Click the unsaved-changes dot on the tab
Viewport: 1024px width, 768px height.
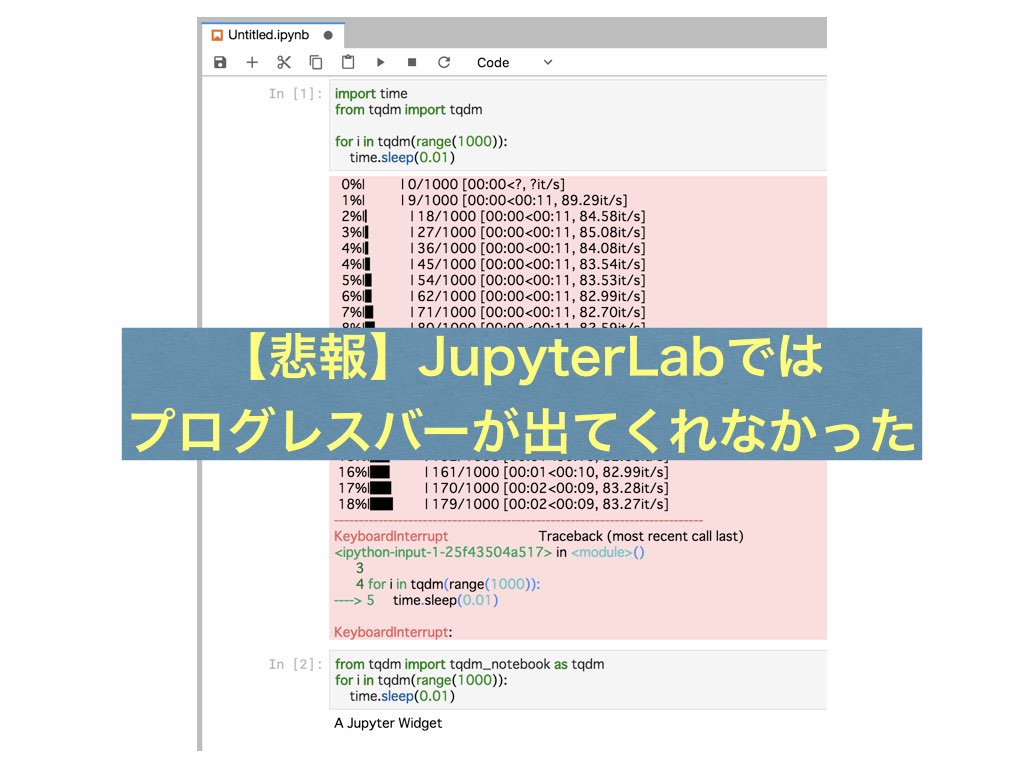pyautogui.click(x=330, y=34)
